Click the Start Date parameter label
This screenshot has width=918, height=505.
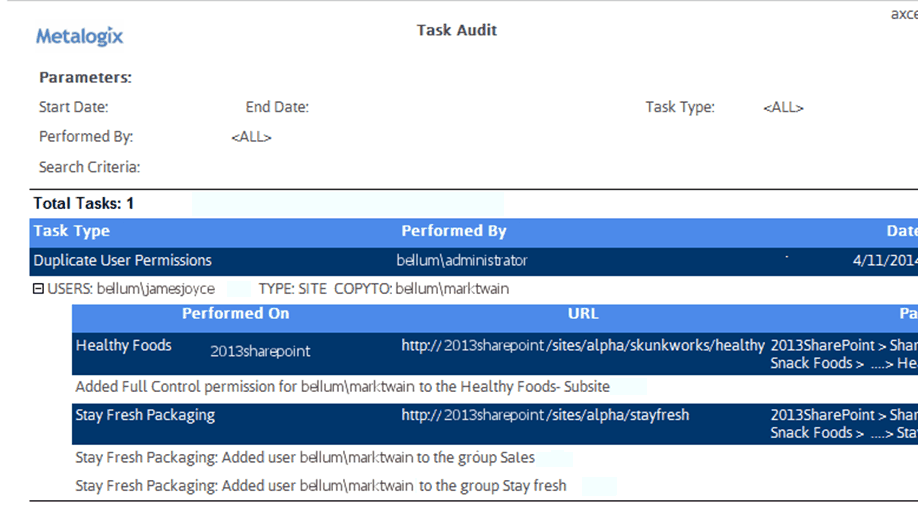pos(73,107)
